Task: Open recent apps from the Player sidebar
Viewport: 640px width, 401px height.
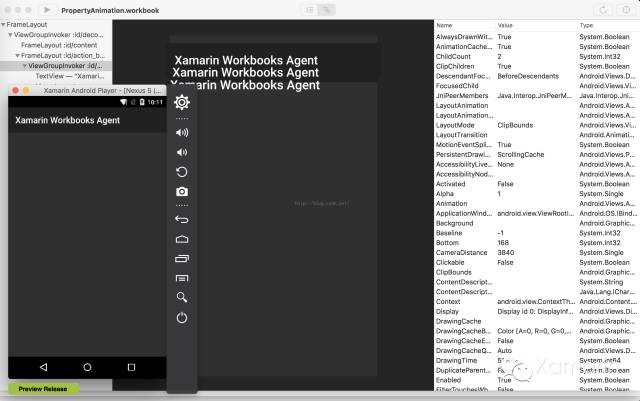Action: 182,258
